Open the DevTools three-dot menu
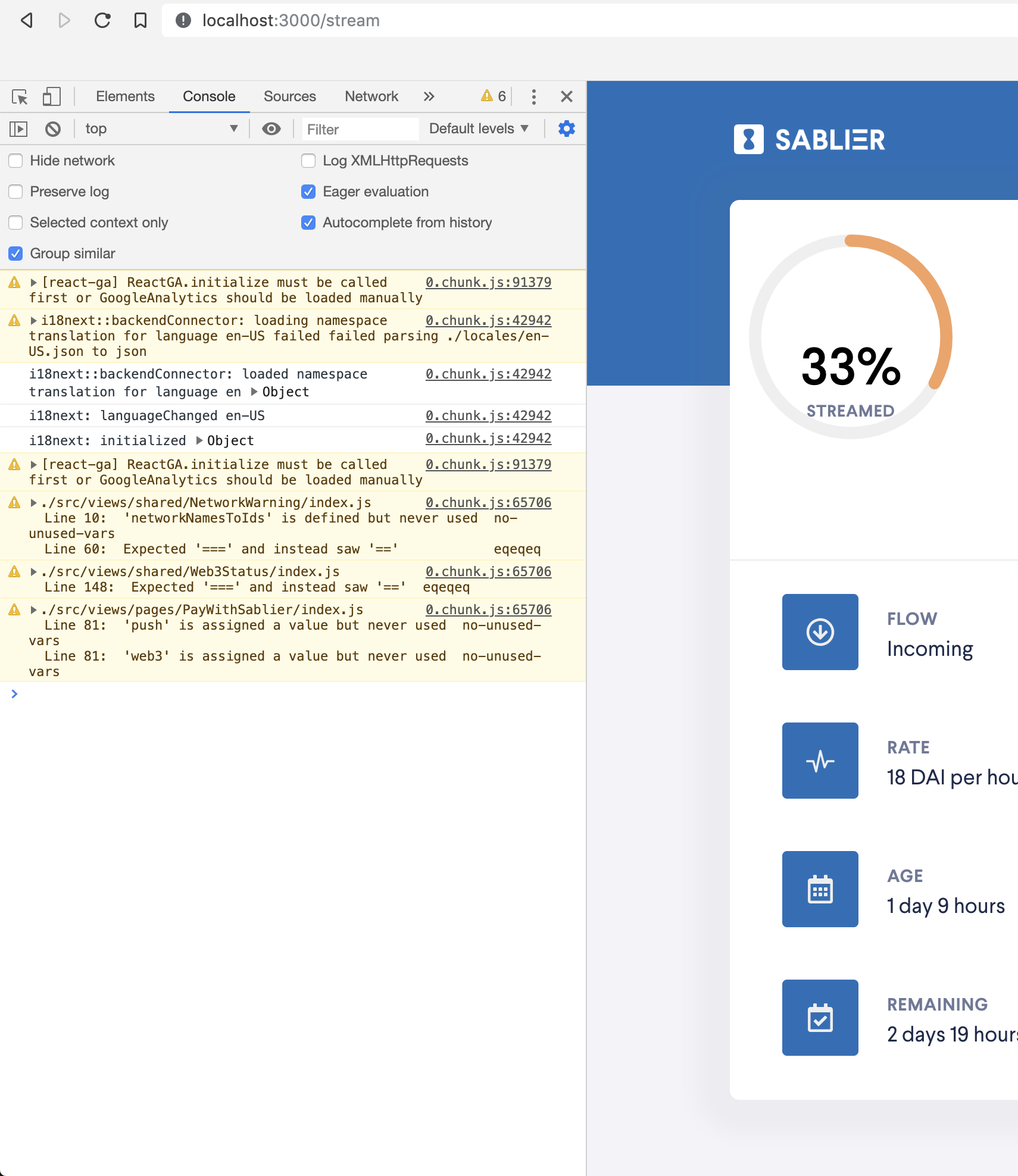 [x=534, y=96]
